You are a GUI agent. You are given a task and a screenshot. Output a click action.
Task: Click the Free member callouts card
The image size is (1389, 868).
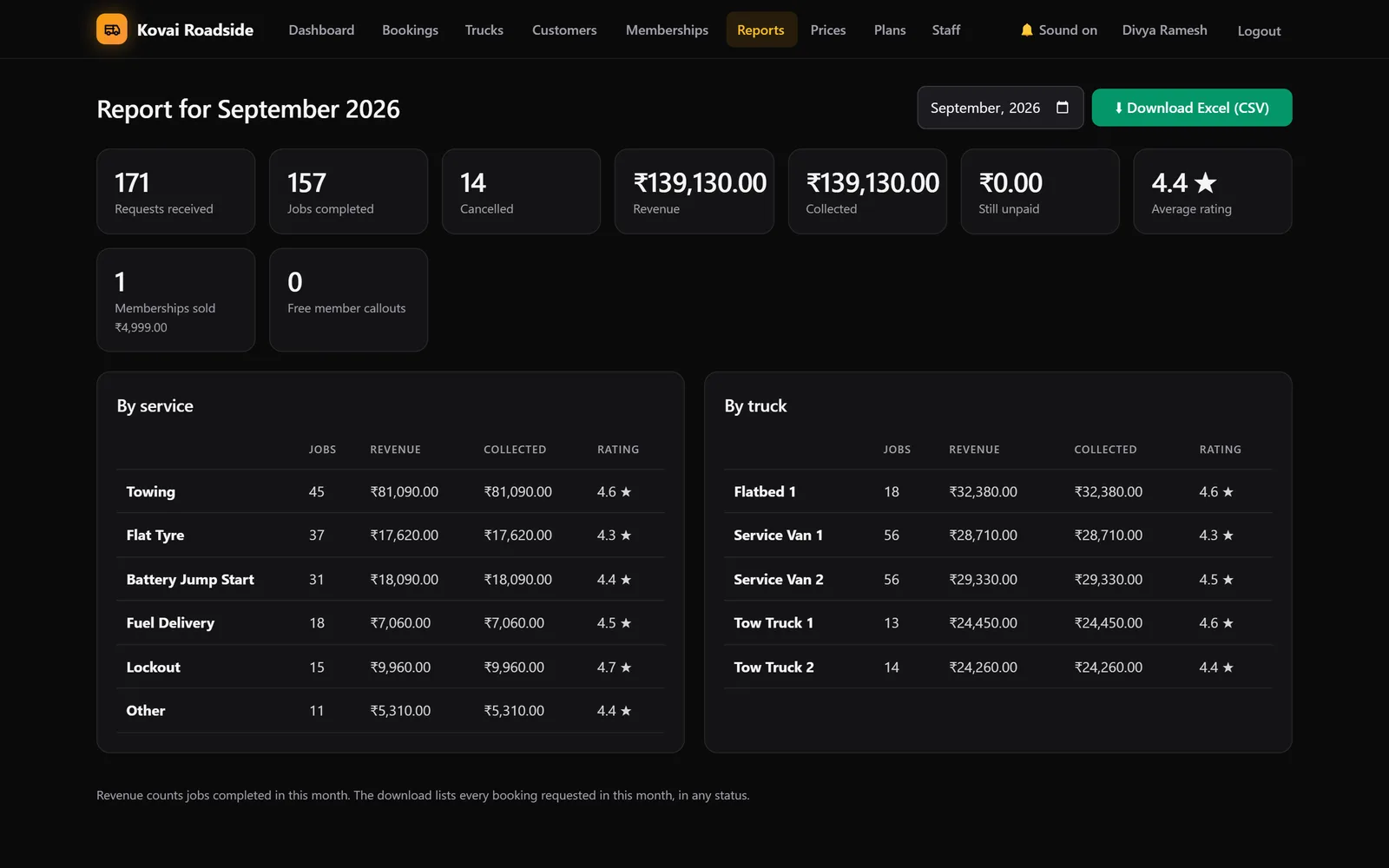(x=348, y=299)
